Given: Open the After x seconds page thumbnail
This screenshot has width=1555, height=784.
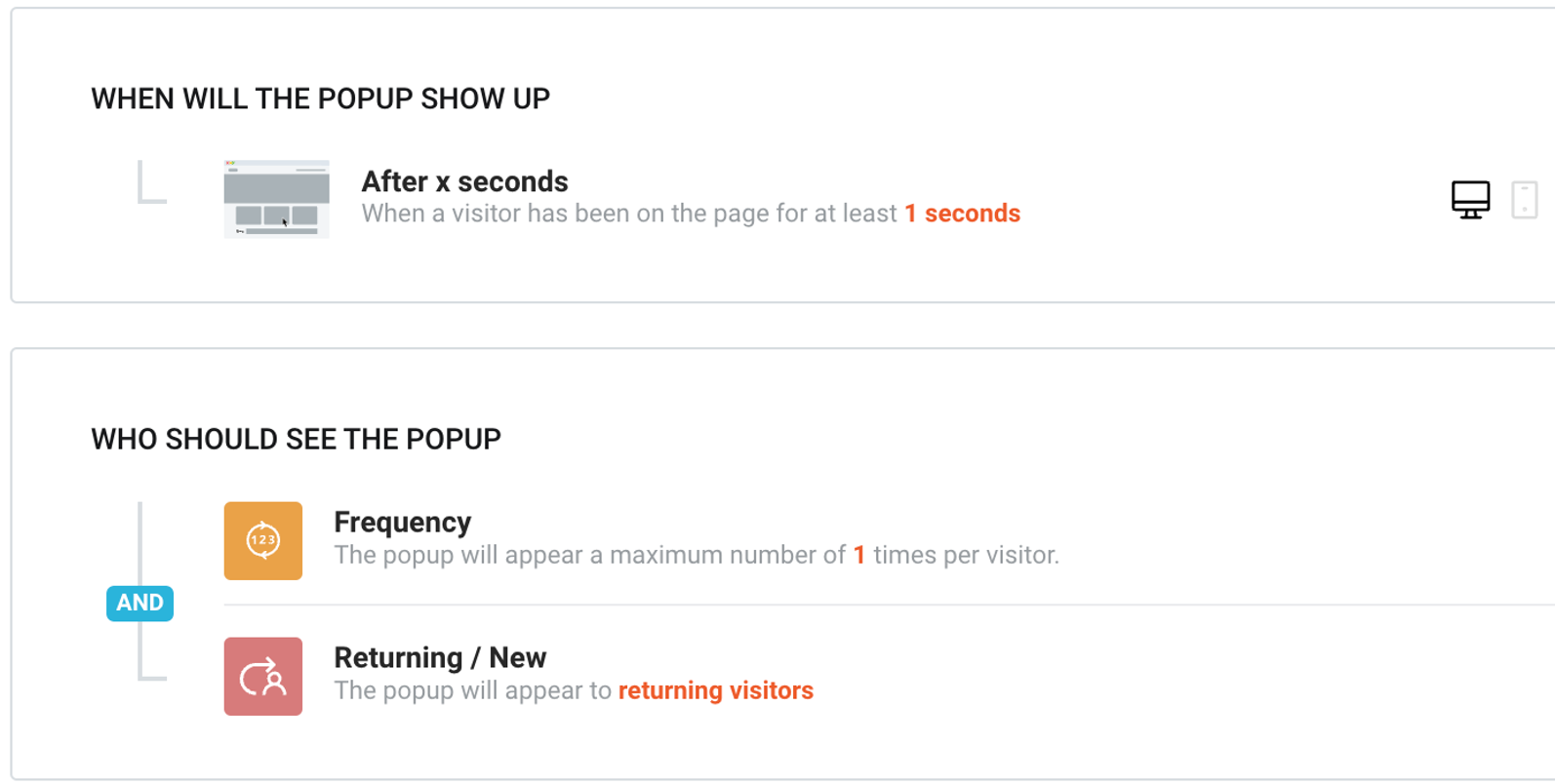Looking at the screenshot, I should [x=276, y=199].
